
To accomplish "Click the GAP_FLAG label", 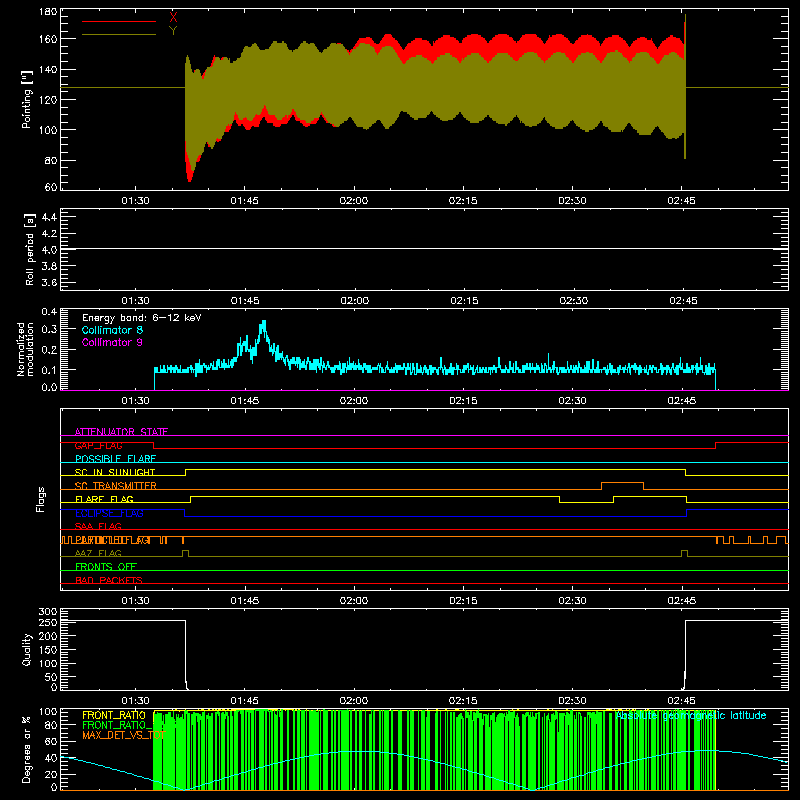I will [x=98, y=445].
